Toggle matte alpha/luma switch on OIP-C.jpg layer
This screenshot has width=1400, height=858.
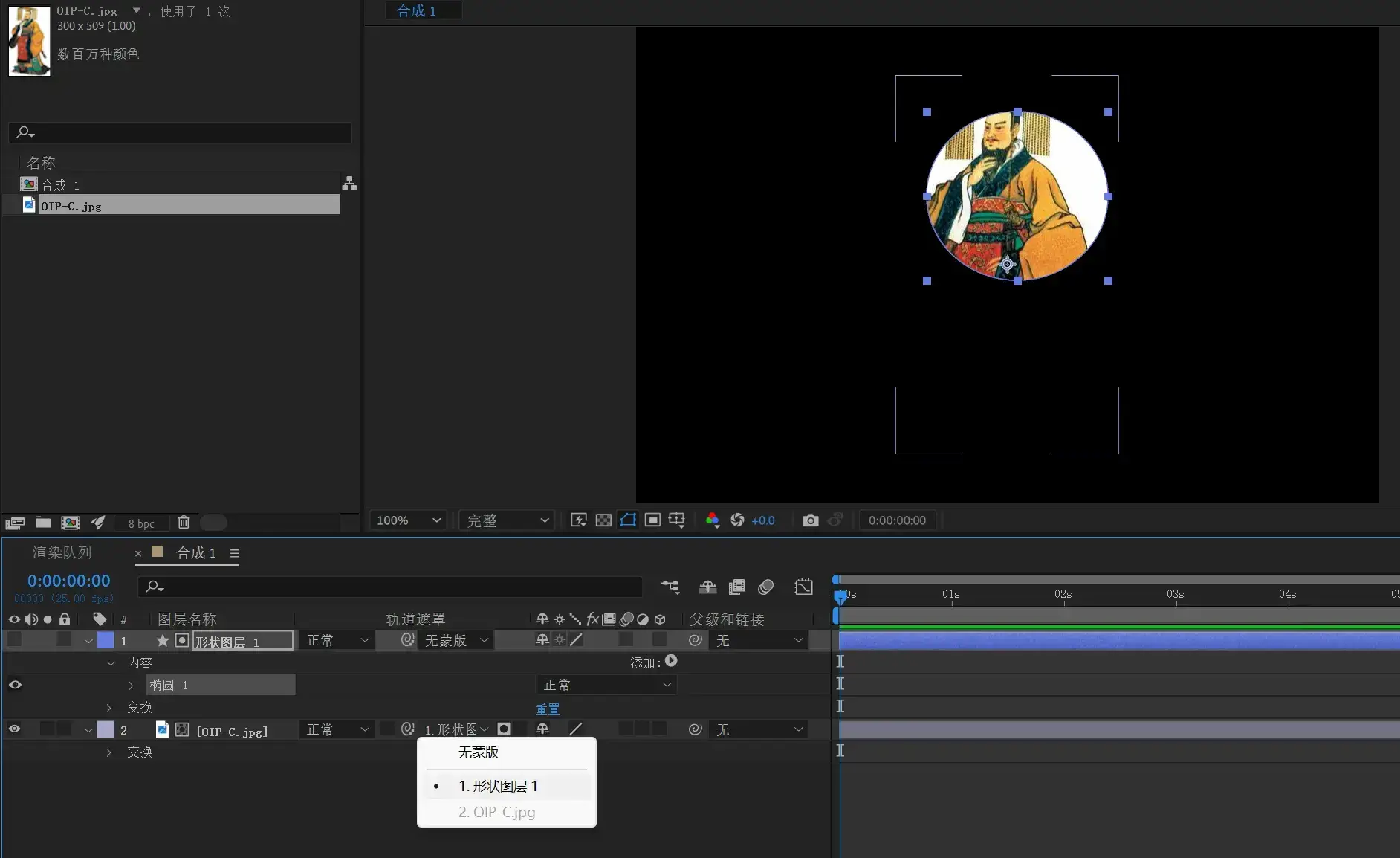coord(504,729)
